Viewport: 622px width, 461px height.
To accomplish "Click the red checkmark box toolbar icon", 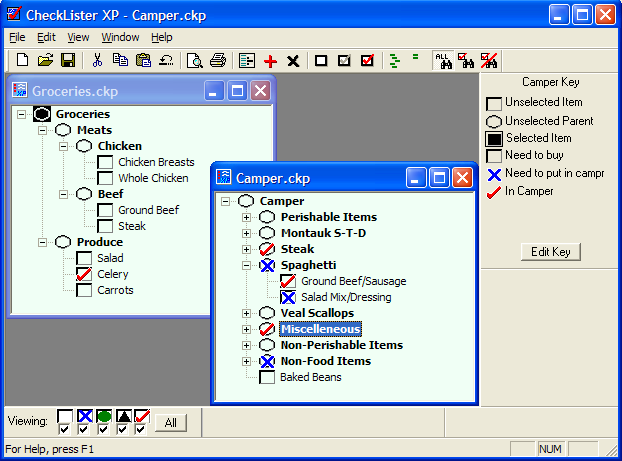I will [x=367, y=60].
